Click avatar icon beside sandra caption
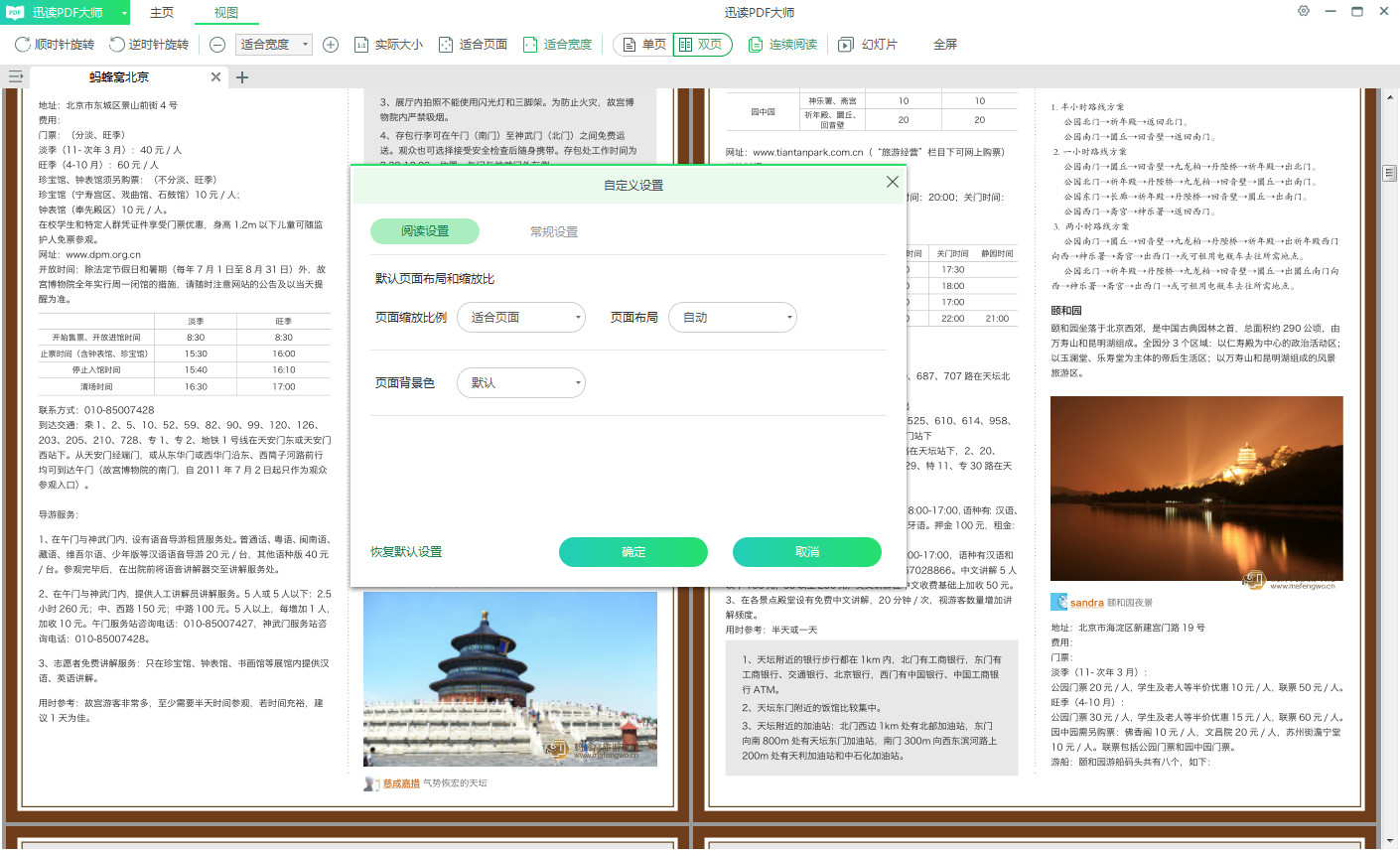 pyautogui.click(x=1058, y=602)
